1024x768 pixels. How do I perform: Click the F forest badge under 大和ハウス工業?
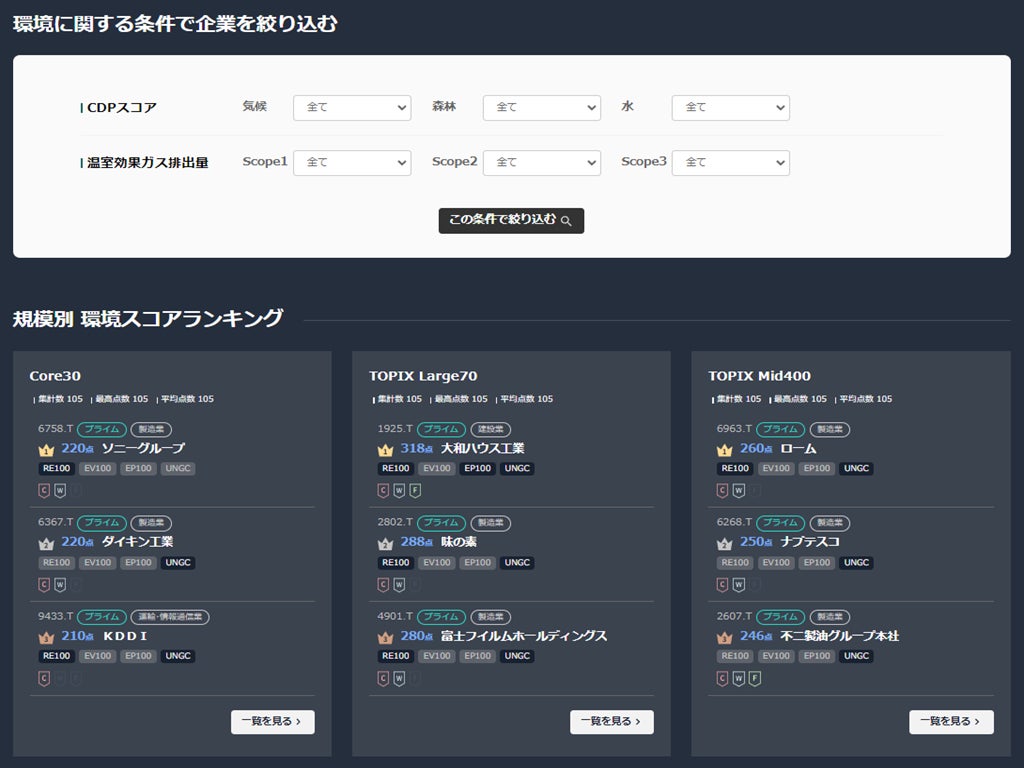click(415, 490)
